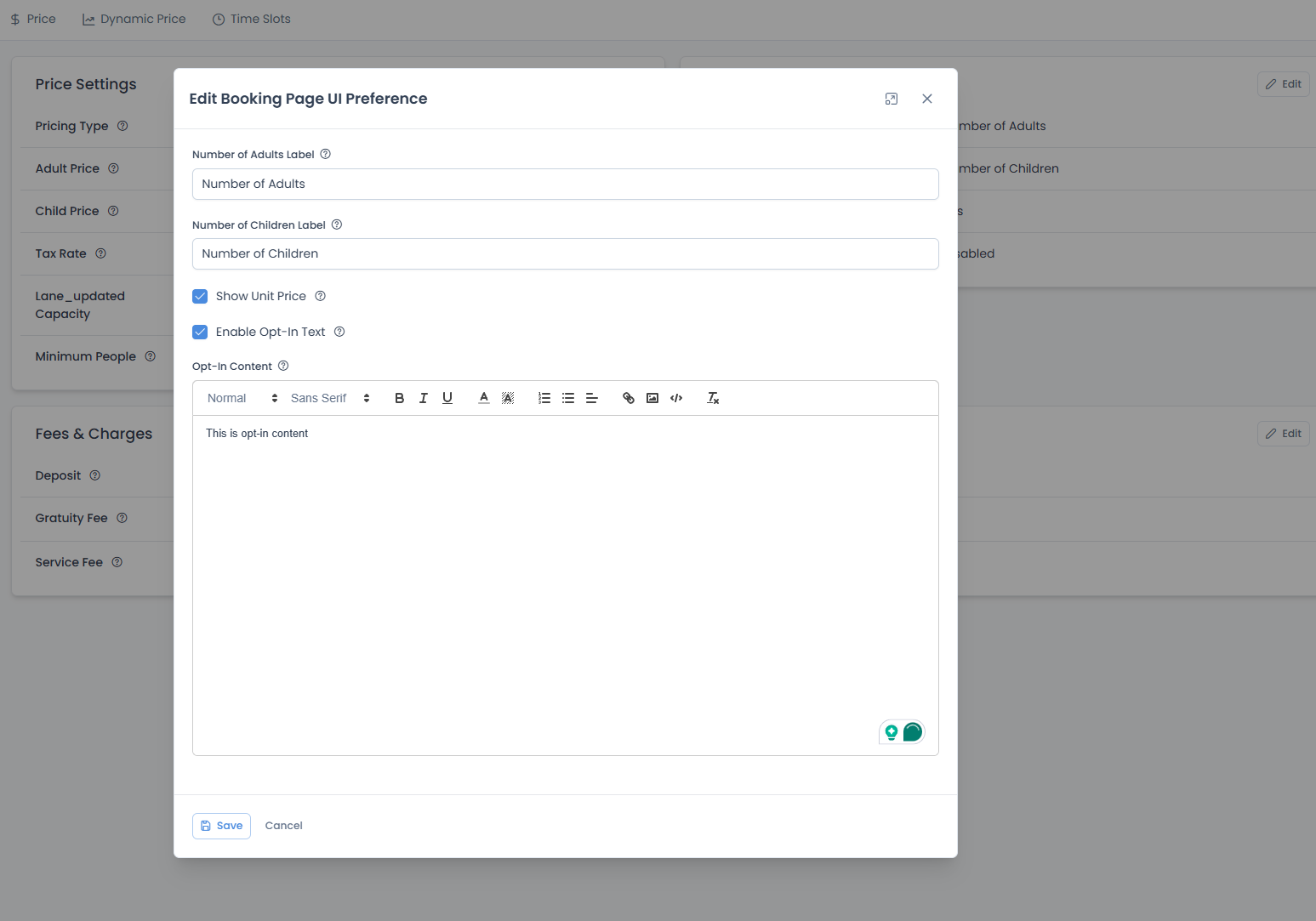Click Edit button in the top right panel

(x=1283, y=84)
